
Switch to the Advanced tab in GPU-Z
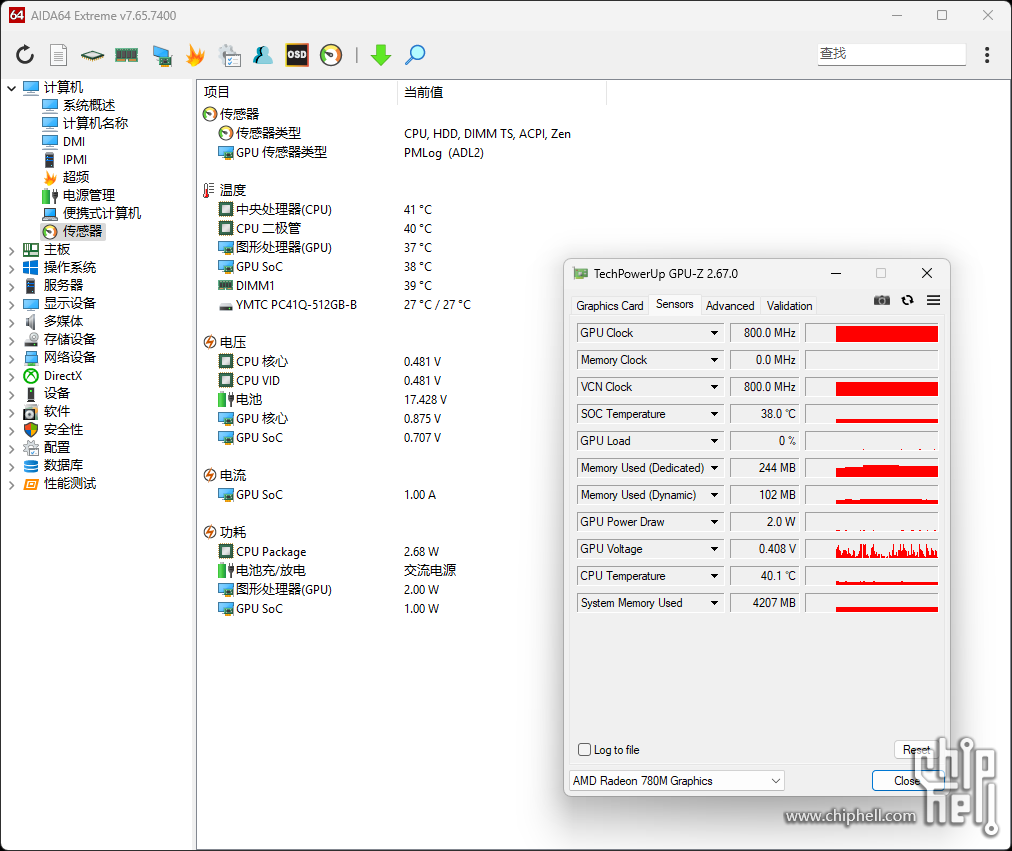(x=730, y=306)
